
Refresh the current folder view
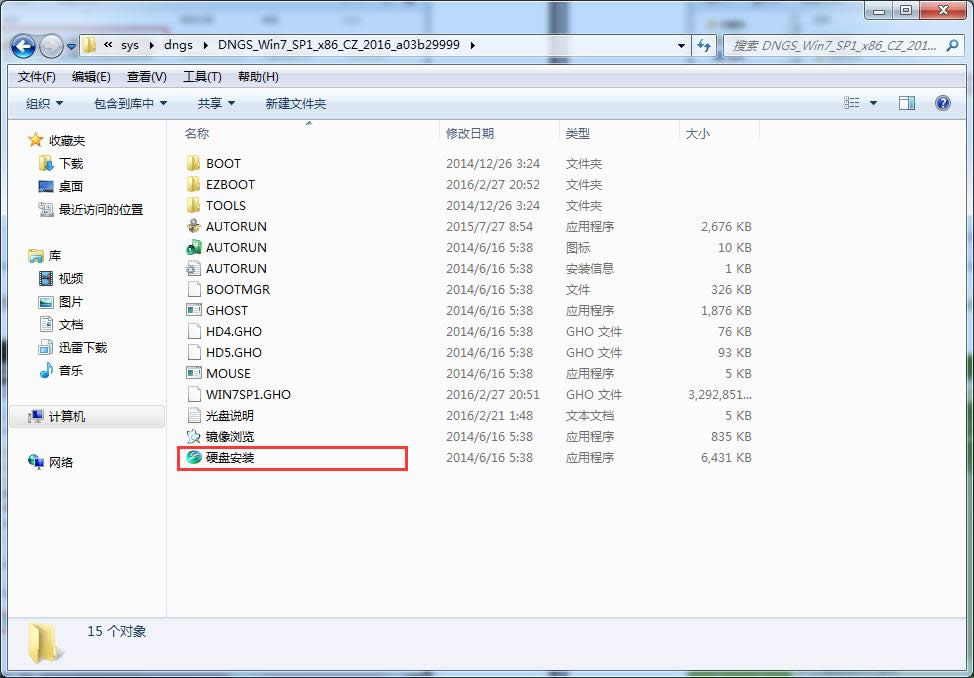705,46
